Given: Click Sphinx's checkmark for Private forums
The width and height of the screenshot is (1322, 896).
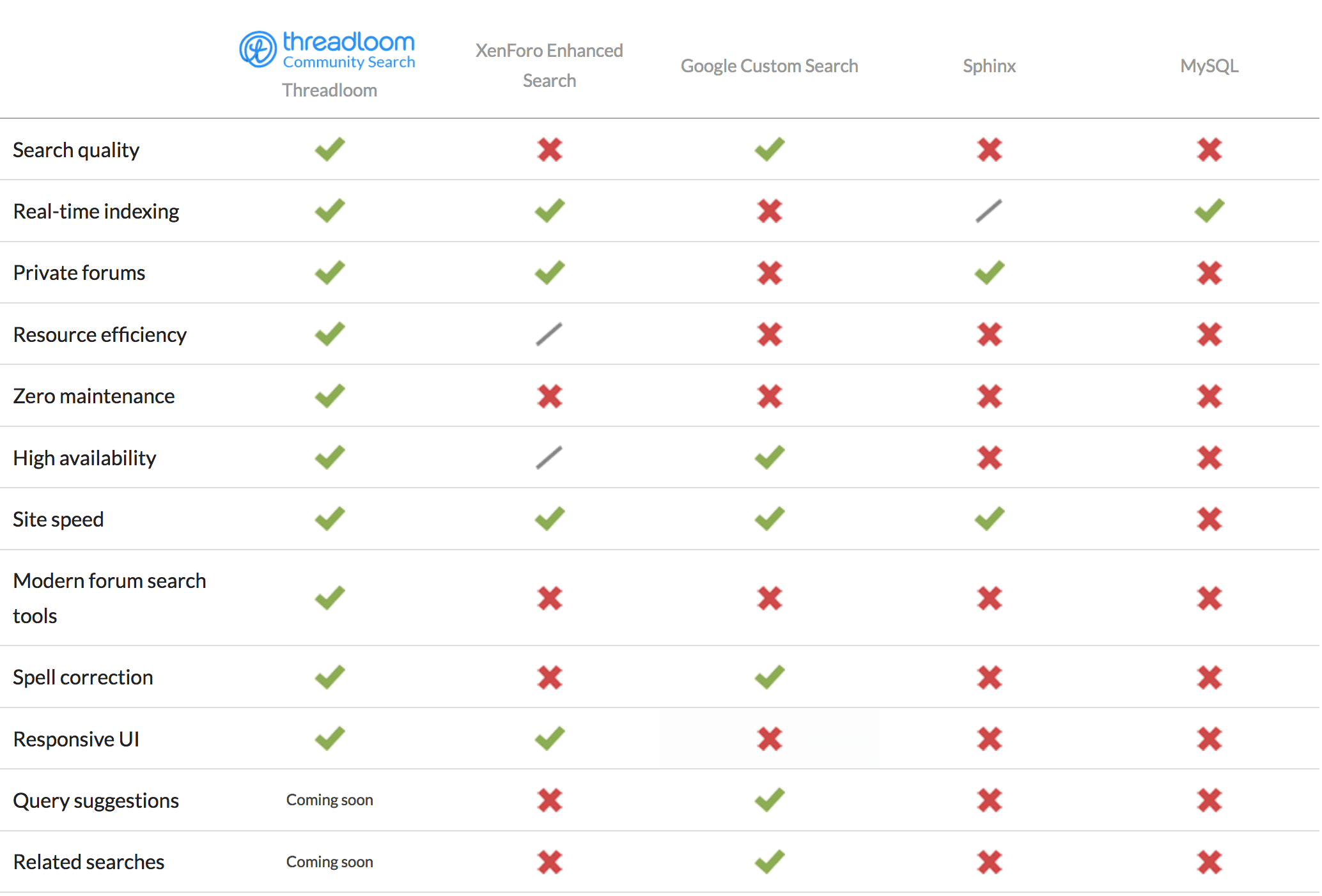Looking at the screenshot, I should pos(990,273).
